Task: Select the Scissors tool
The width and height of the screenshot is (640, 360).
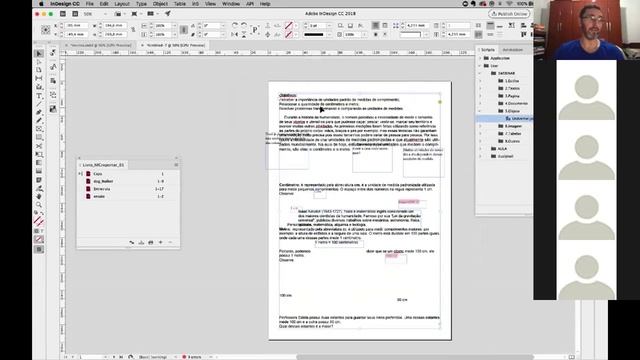Action: 39,146
